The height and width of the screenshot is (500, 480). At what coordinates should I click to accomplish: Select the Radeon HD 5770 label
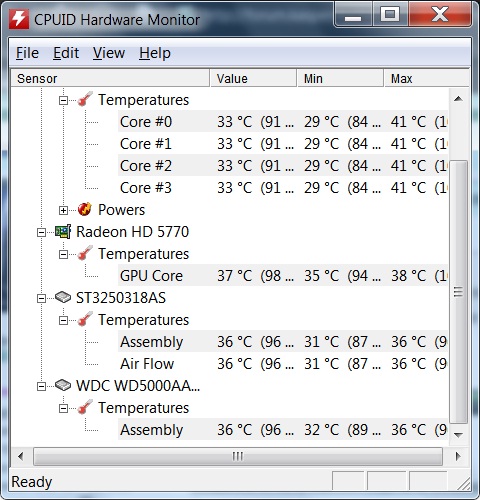point(132,232)
